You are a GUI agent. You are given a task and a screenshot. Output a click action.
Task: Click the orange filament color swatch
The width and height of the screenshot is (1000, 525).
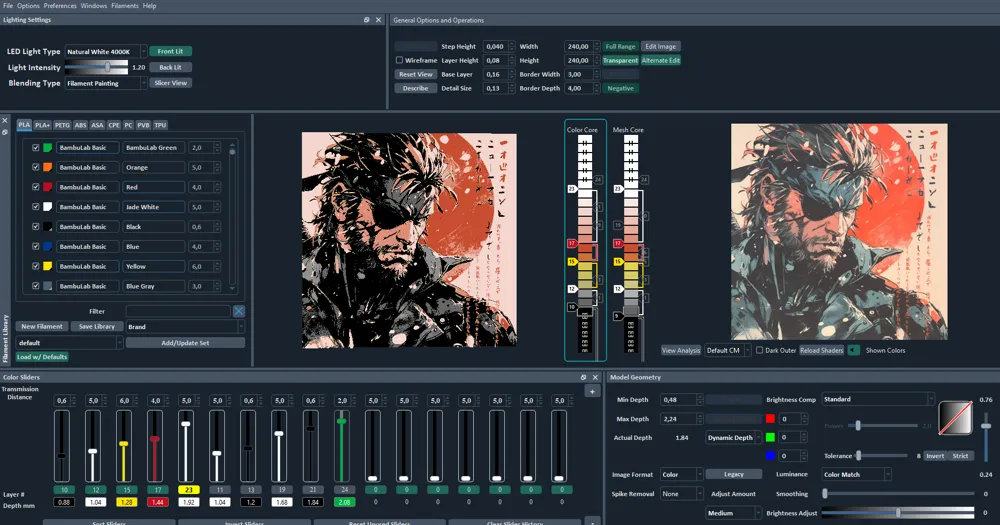click(x=47, y=167)
